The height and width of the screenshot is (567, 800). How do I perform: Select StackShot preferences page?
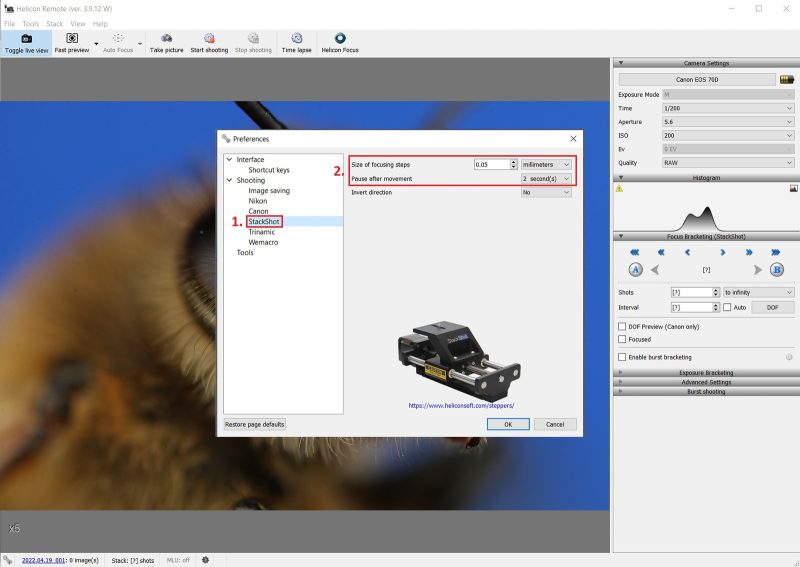pyautogui.click(x=264, y=221)
